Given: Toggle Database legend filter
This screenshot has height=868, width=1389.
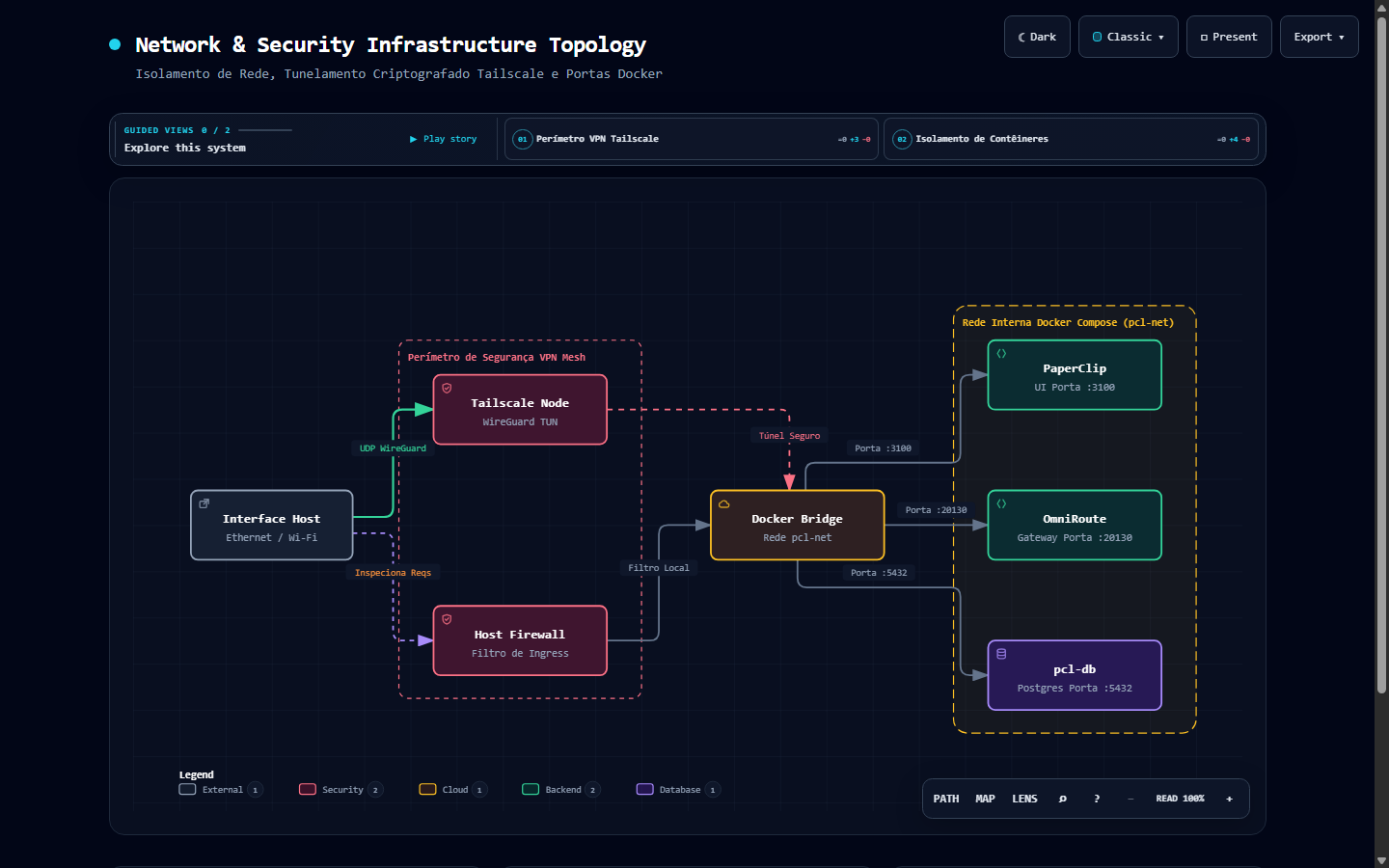Looking at the screenshot, I should click(678, 790).
